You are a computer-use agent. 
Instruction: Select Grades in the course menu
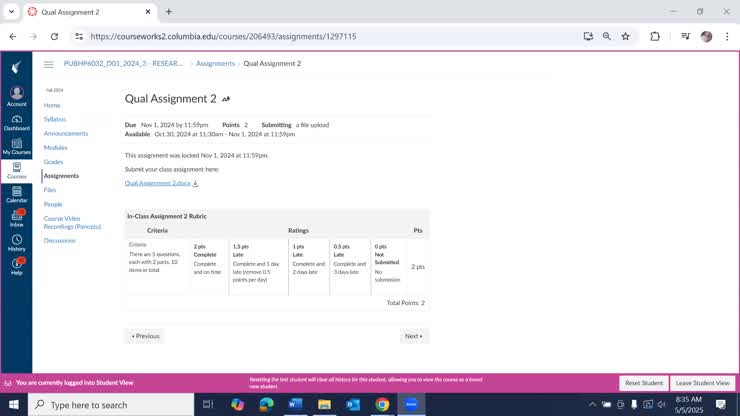tap(53, 161)
